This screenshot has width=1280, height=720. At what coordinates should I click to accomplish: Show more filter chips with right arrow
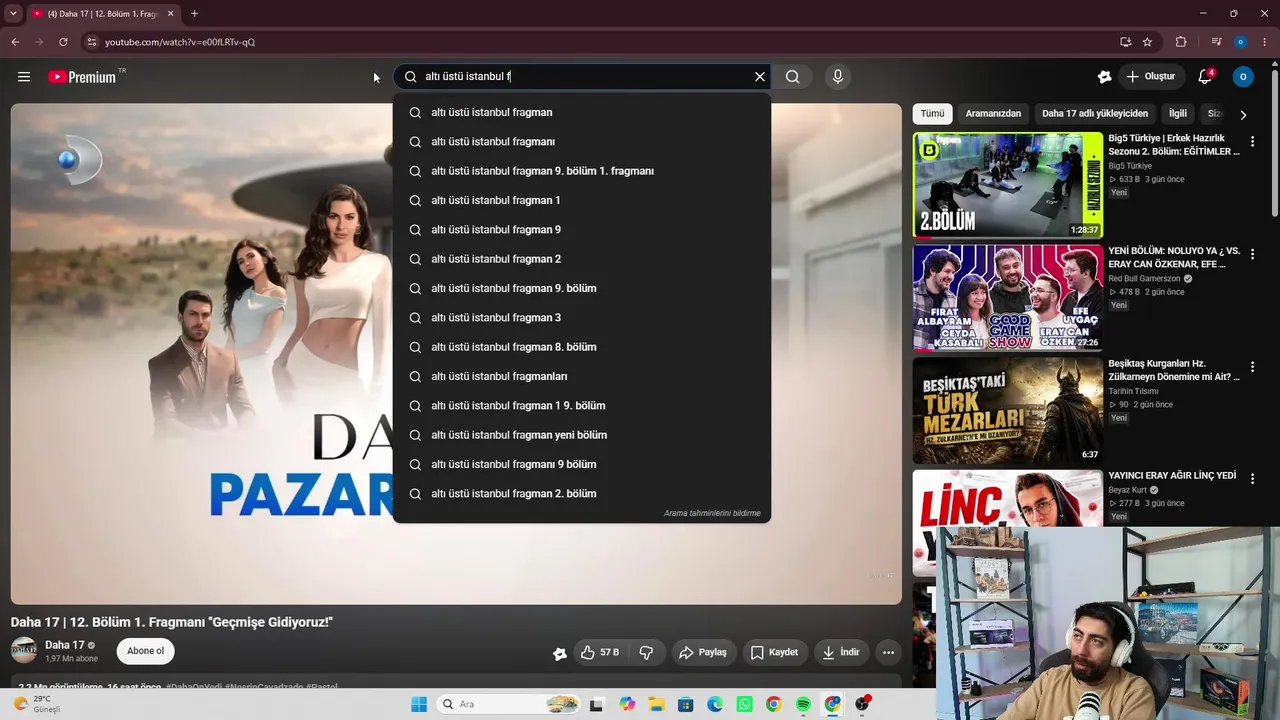pos(1243,115)
